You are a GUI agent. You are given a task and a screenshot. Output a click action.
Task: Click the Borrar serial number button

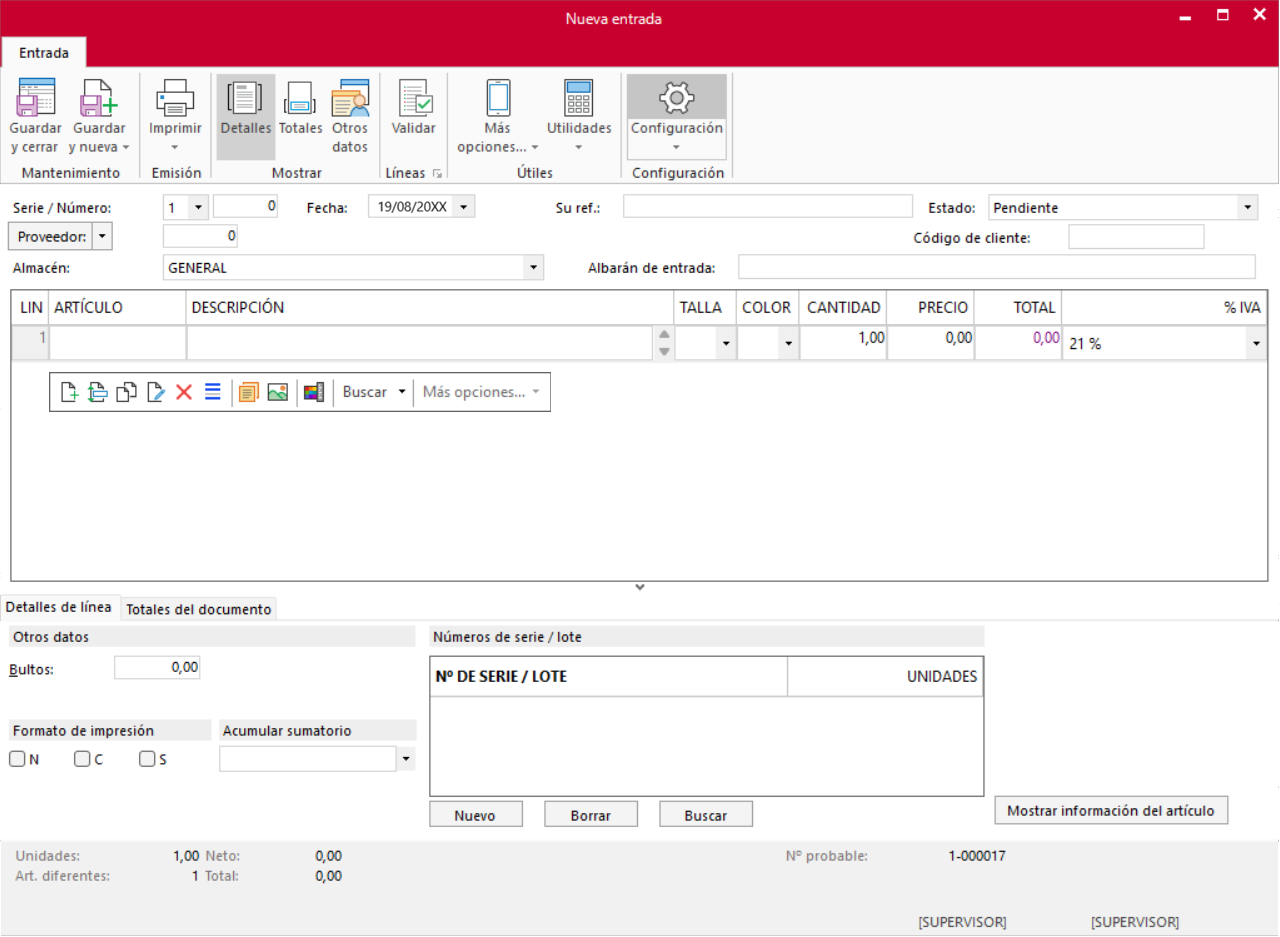(x=591, y=815)
